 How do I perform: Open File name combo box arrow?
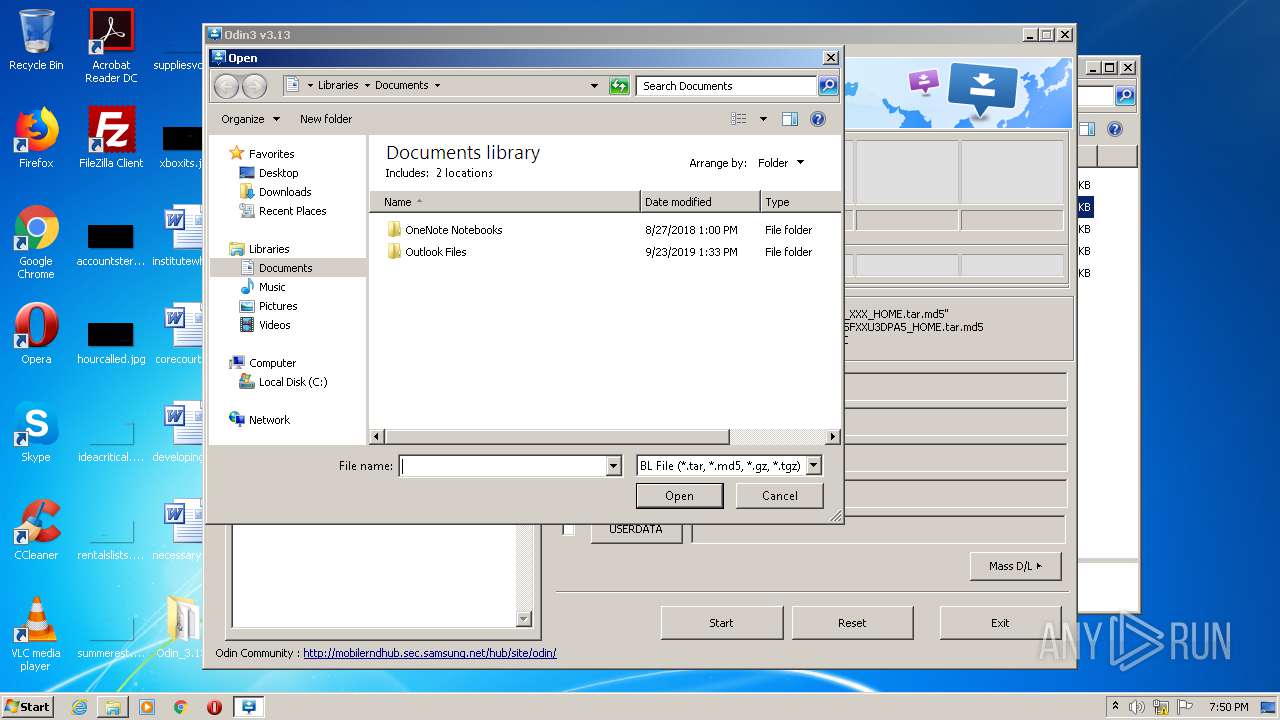click(614, 466)
